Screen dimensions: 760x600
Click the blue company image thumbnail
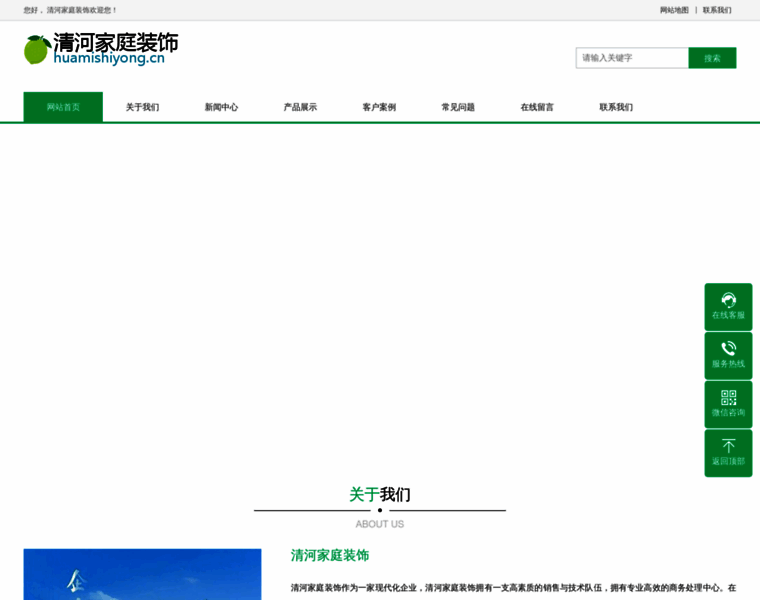142,574
